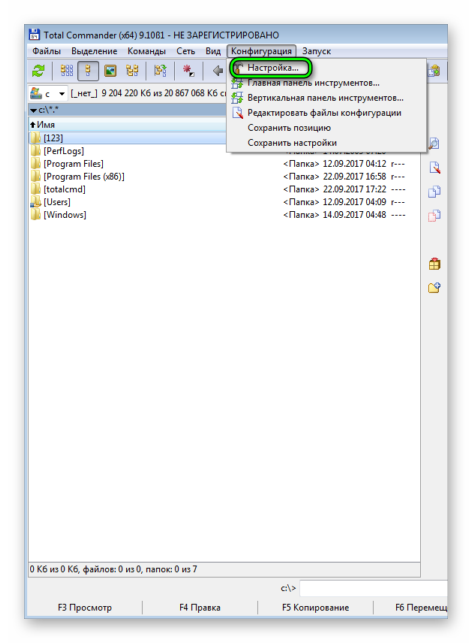This screenshot has height=643, width=472.
Task: Choose the Настройка... menu entry
Action: coord(273,68)
